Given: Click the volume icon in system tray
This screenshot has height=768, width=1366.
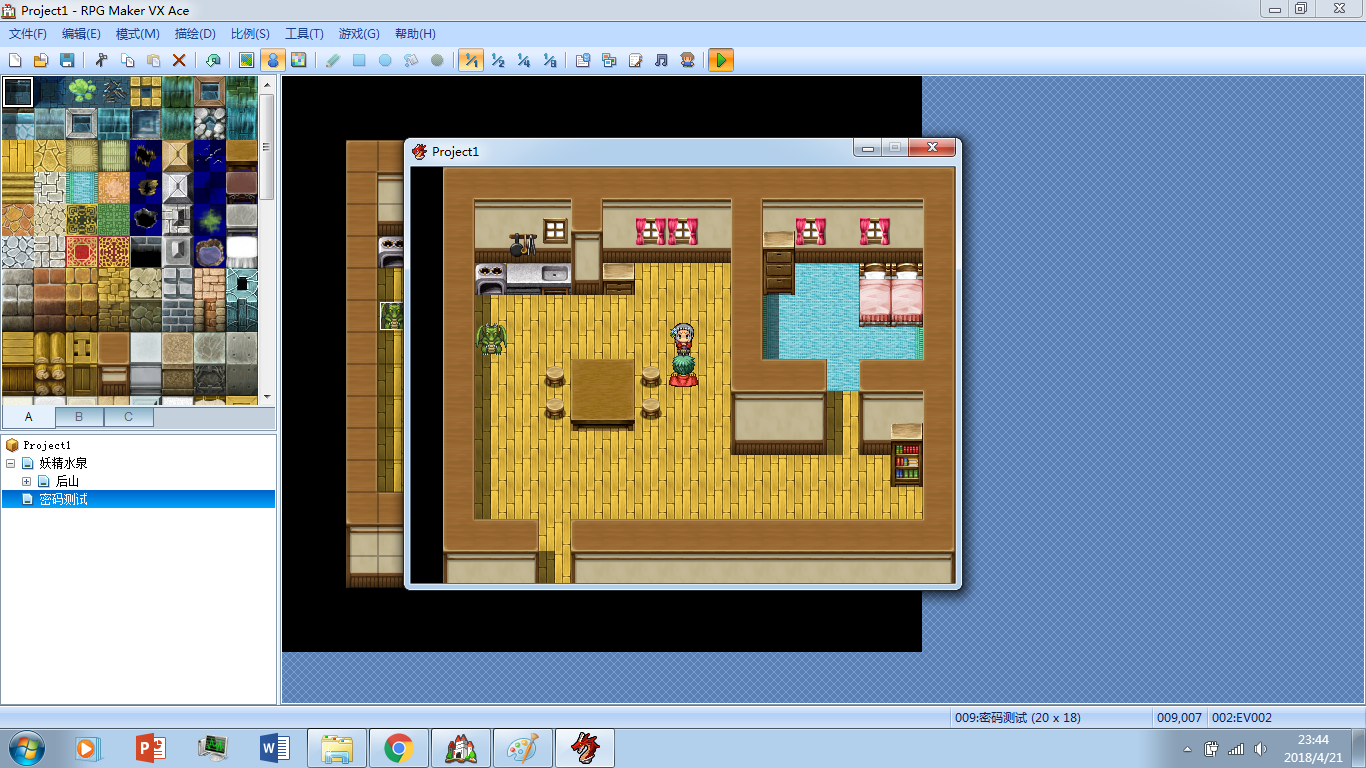Looking at the screenshot, I should tap(1262, 748).
